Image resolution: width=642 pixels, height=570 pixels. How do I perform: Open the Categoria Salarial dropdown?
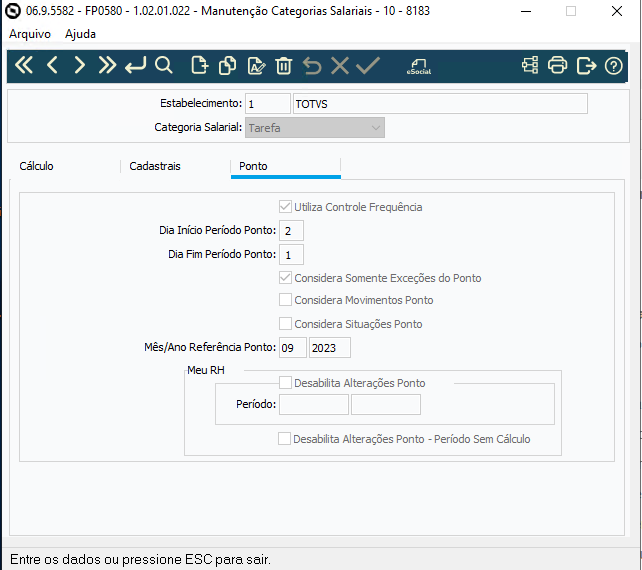tap(315, 128)
